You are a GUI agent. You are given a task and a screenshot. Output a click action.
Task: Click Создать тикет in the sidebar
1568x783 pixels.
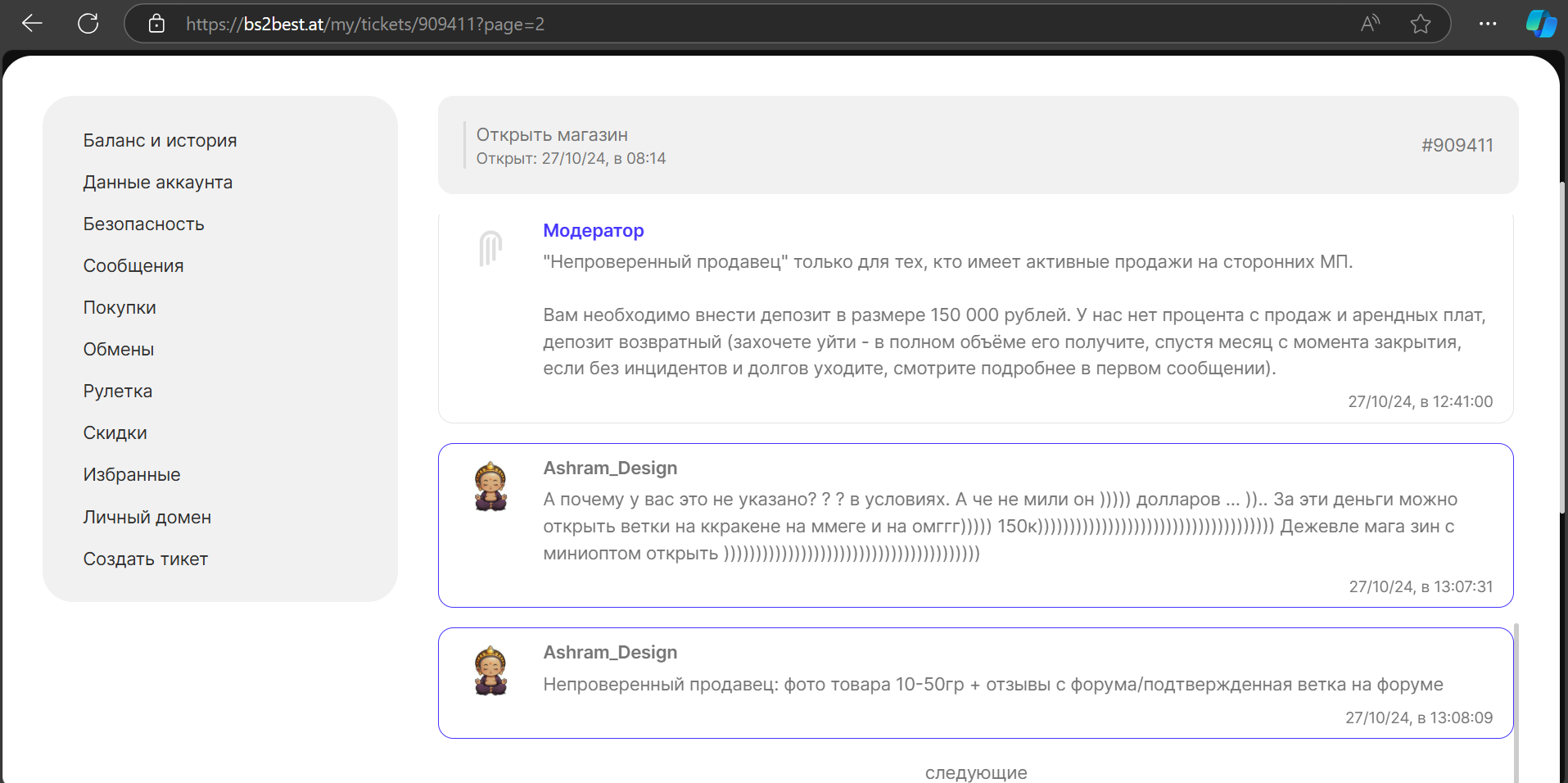(145, 559)
